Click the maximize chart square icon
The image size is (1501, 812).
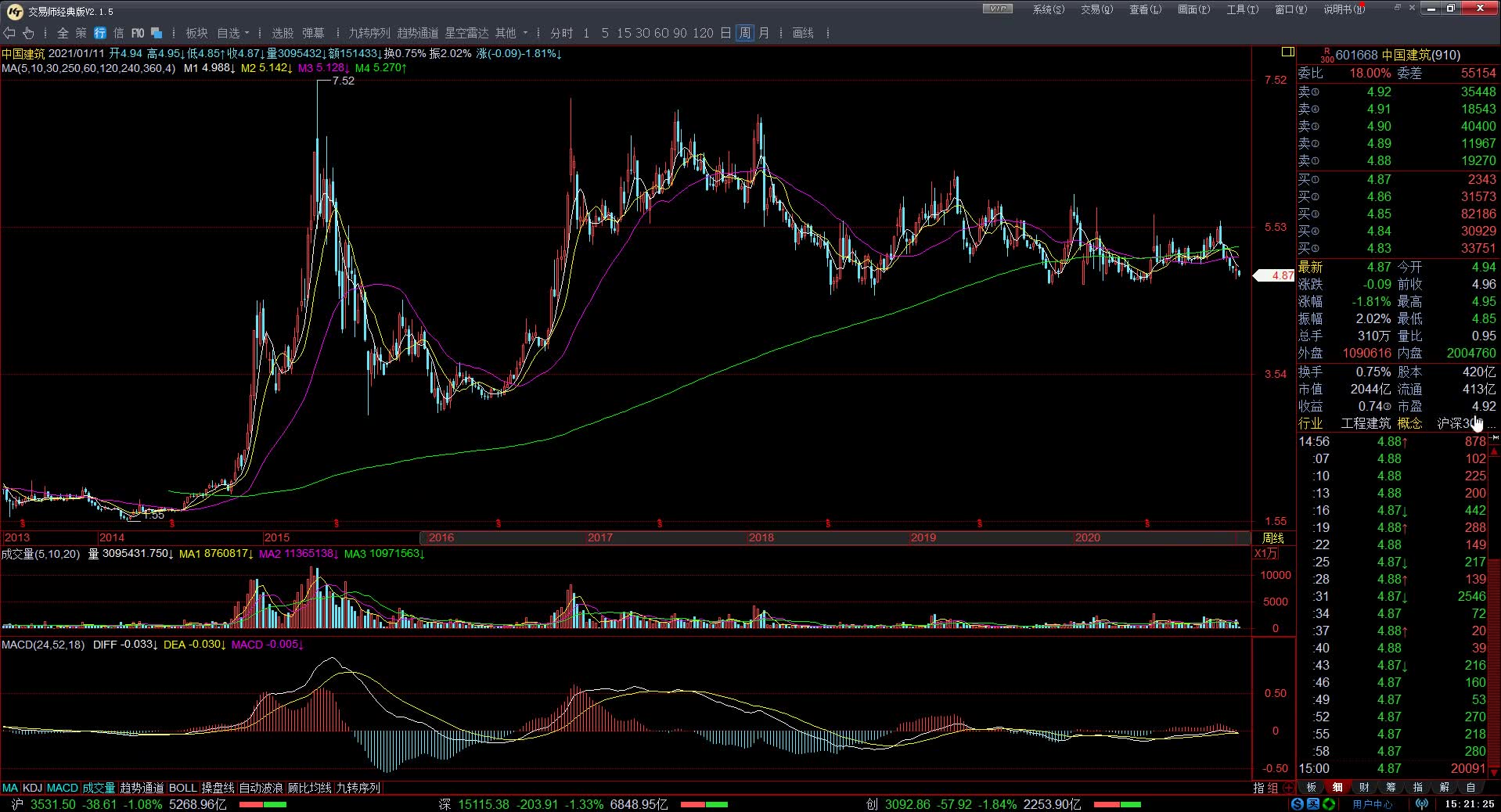[x=1287, y=52]
